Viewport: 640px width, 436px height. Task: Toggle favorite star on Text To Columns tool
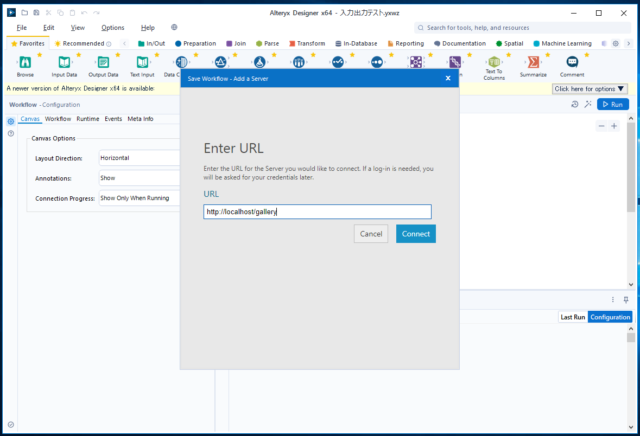click(x=509, y=55)
